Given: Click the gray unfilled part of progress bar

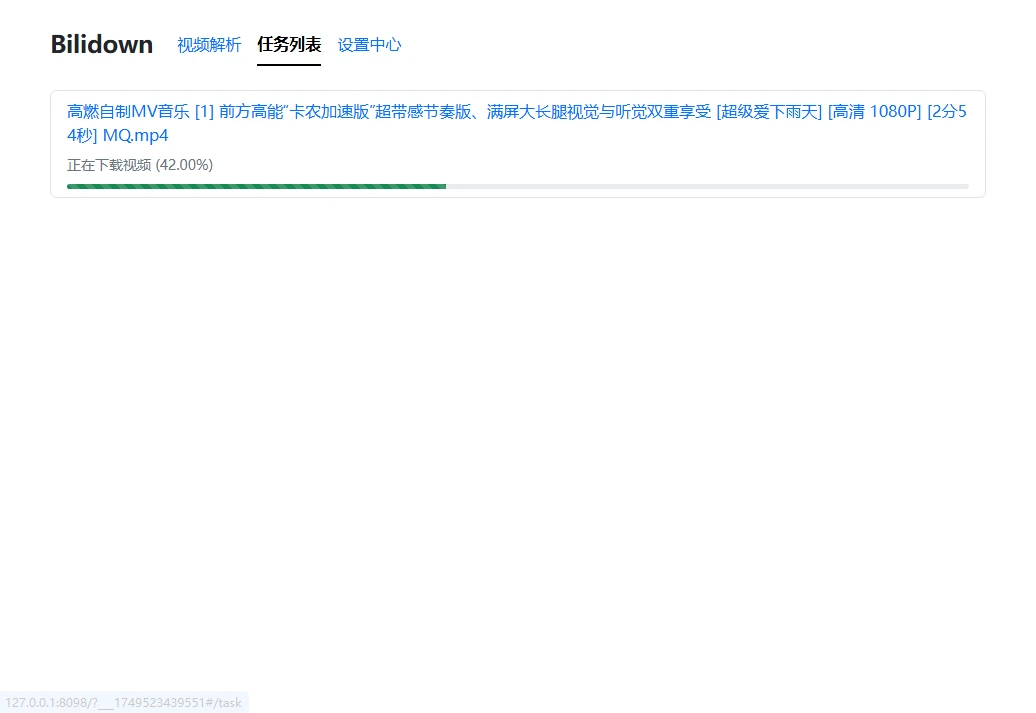Looking at the screenshot, I should pos(700,186).
